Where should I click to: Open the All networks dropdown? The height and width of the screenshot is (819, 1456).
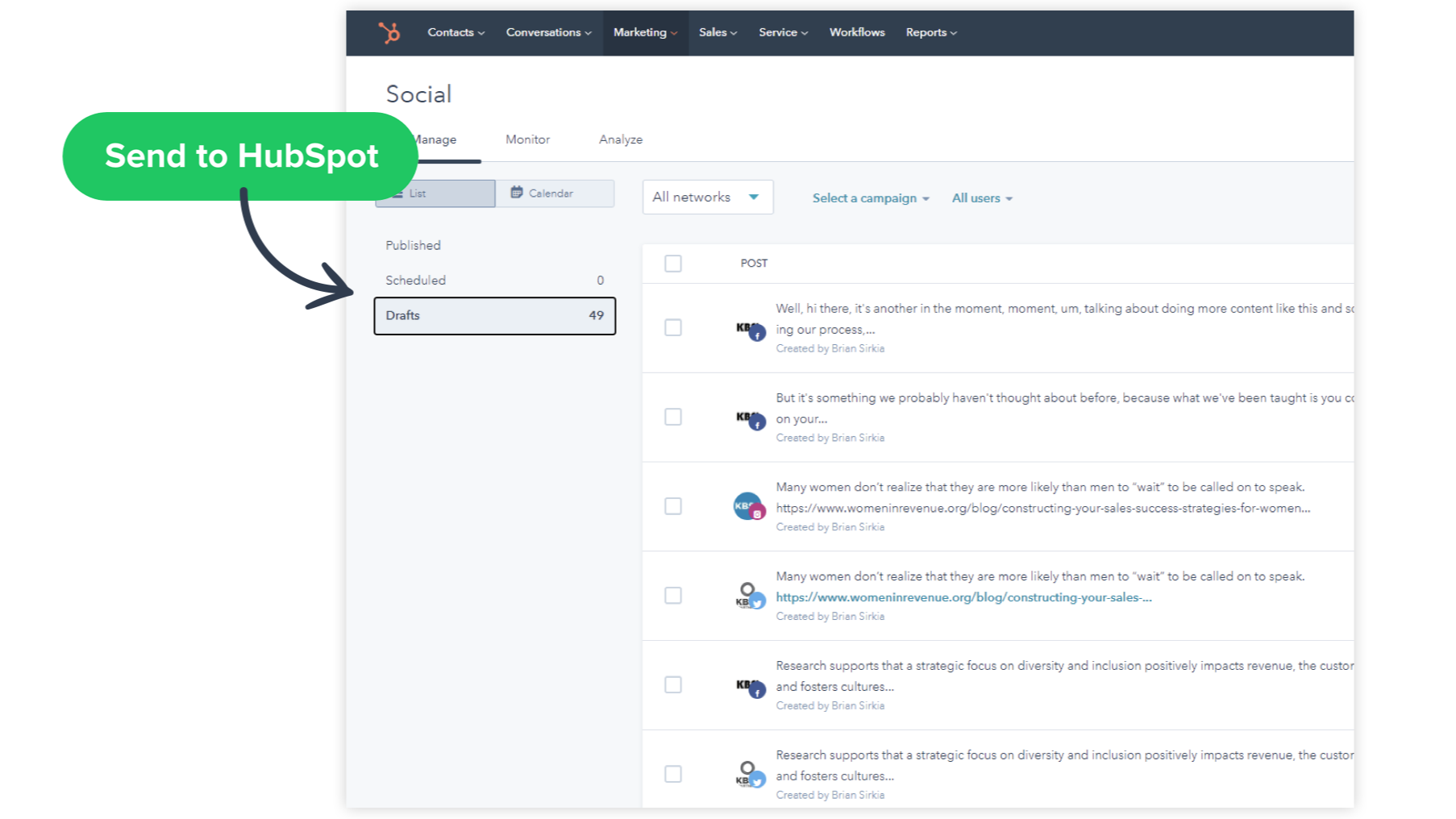pyautogui.click(x=707, y=197)
